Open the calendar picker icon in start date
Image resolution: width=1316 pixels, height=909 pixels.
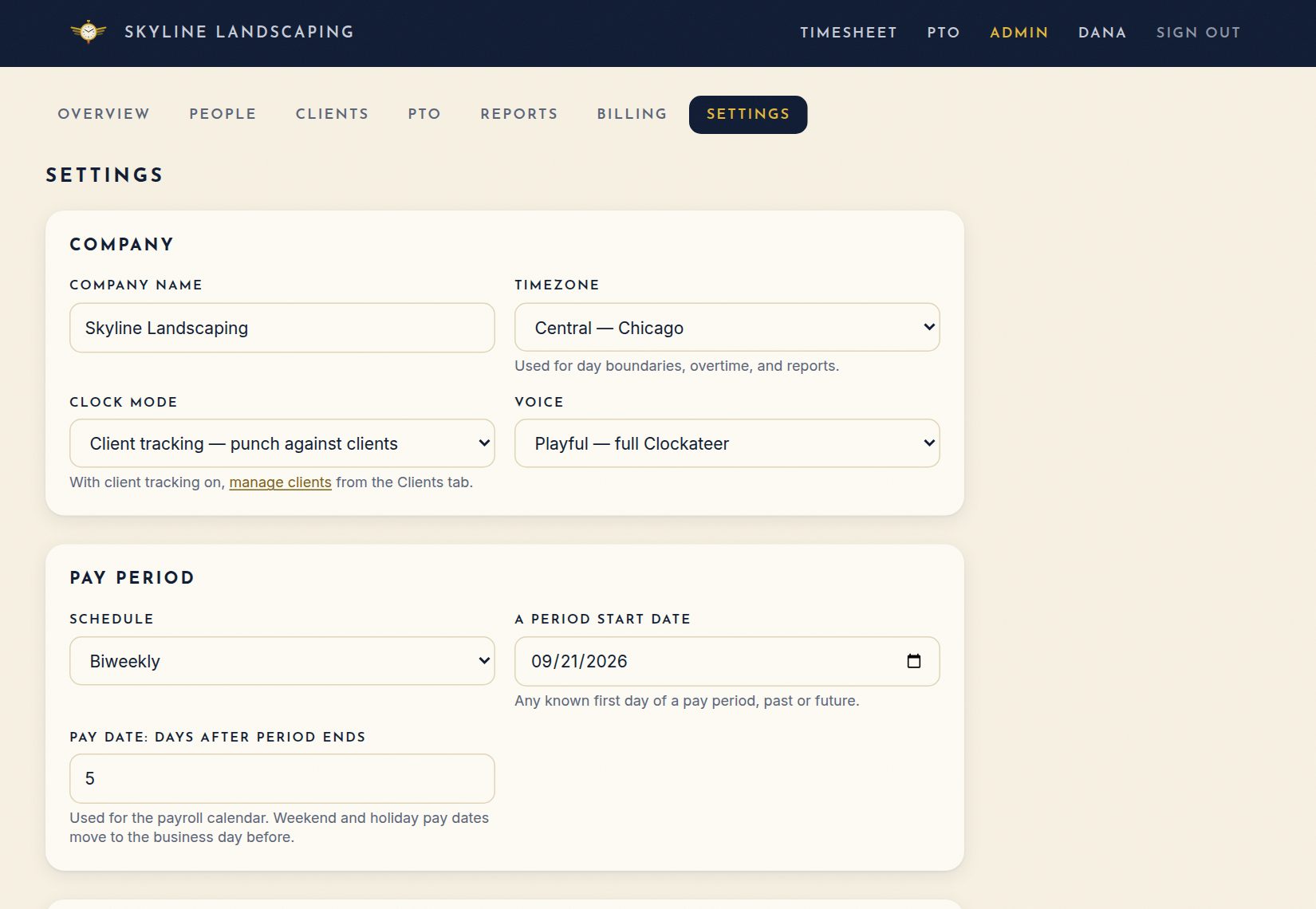(x=914, y=661)
